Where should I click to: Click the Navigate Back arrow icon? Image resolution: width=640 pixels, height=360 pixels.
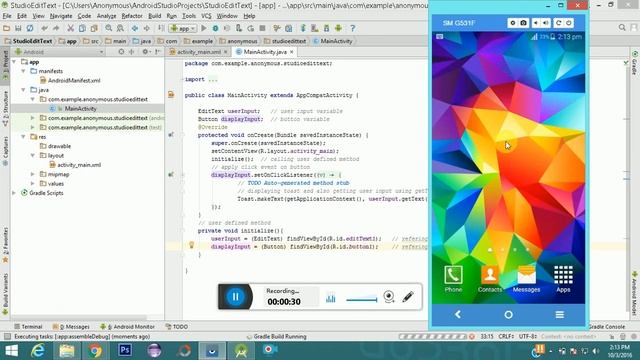tap(135, 28)
